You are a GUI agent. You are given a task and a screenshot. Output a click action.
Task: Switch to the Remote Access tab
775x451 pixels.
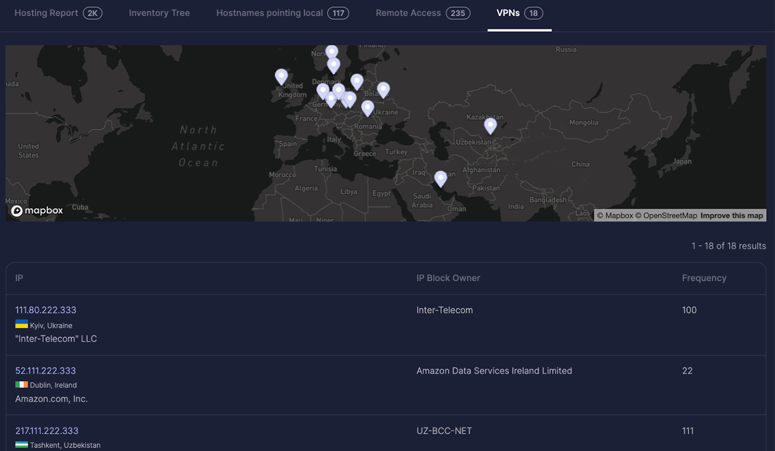pos(423,13)
